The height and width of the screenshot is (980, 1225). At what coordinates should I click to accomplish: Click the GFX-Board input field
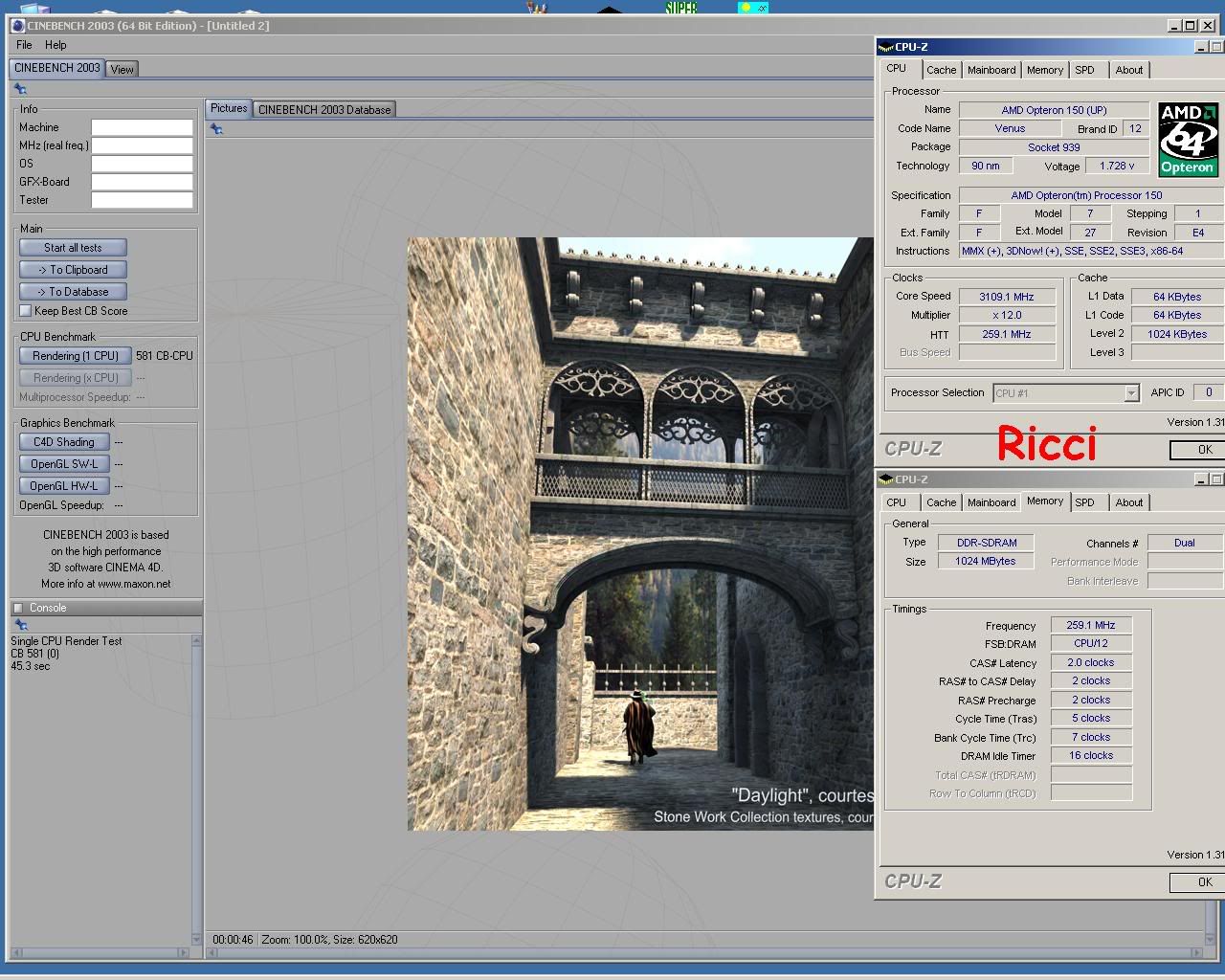142,182
